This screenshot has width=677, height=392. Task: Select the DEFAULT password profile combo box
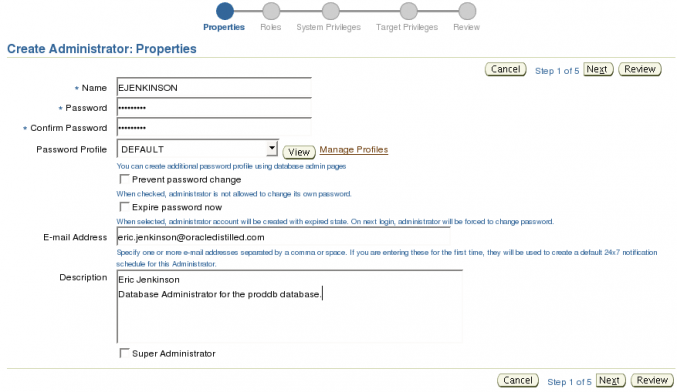click(197, 149)
